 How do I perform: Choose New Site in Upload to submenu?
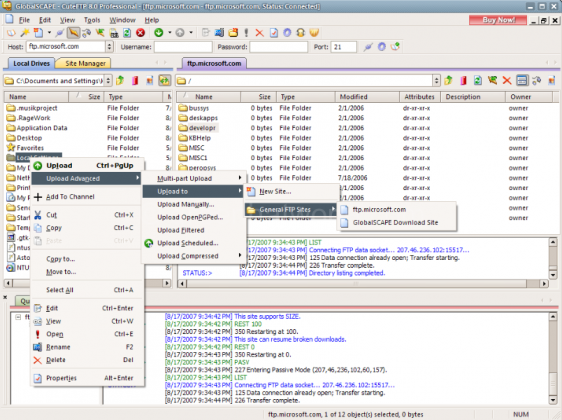[x=291, y=191]
